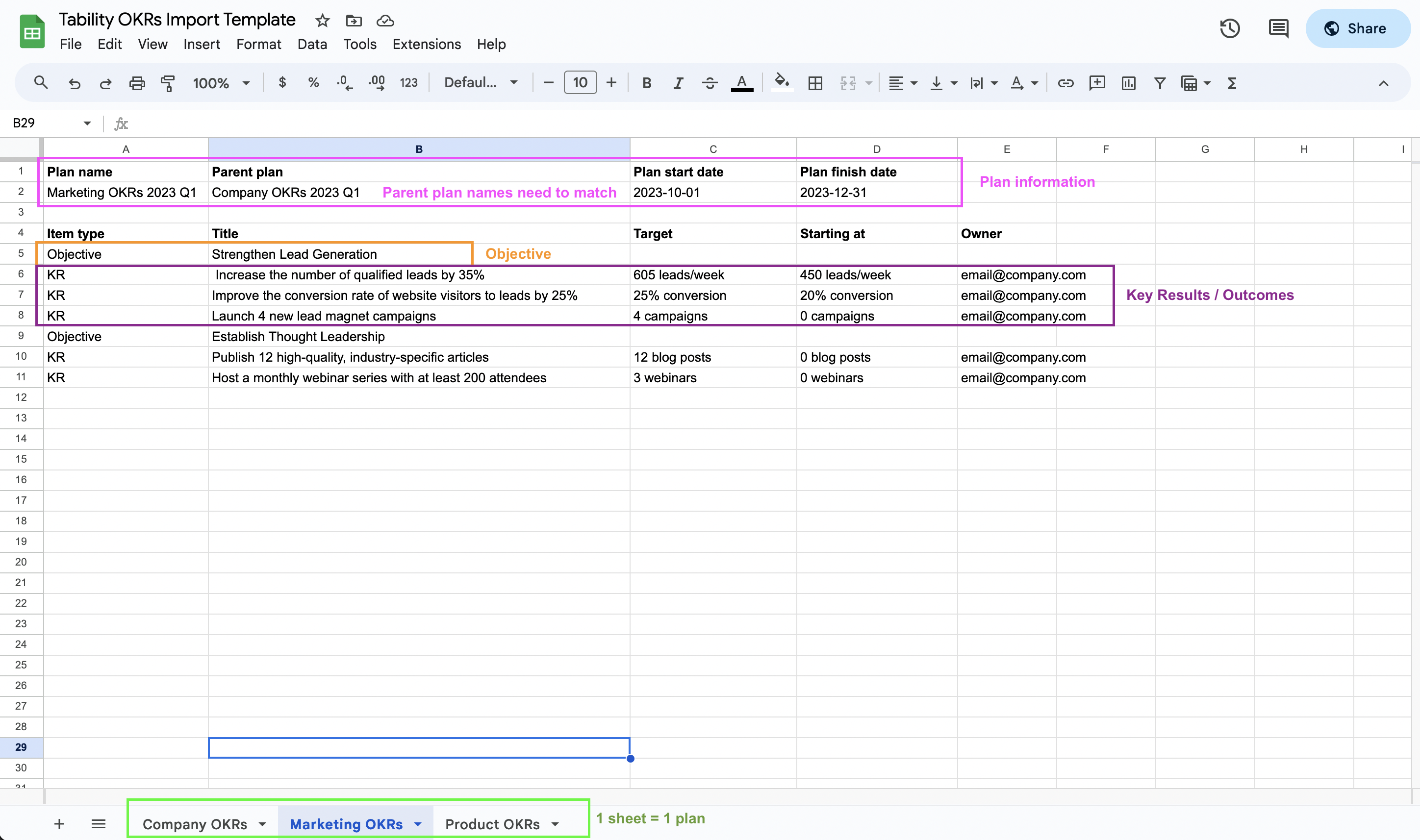Click the print icon
Screen dimensions: 1420x840
(137, 83)
